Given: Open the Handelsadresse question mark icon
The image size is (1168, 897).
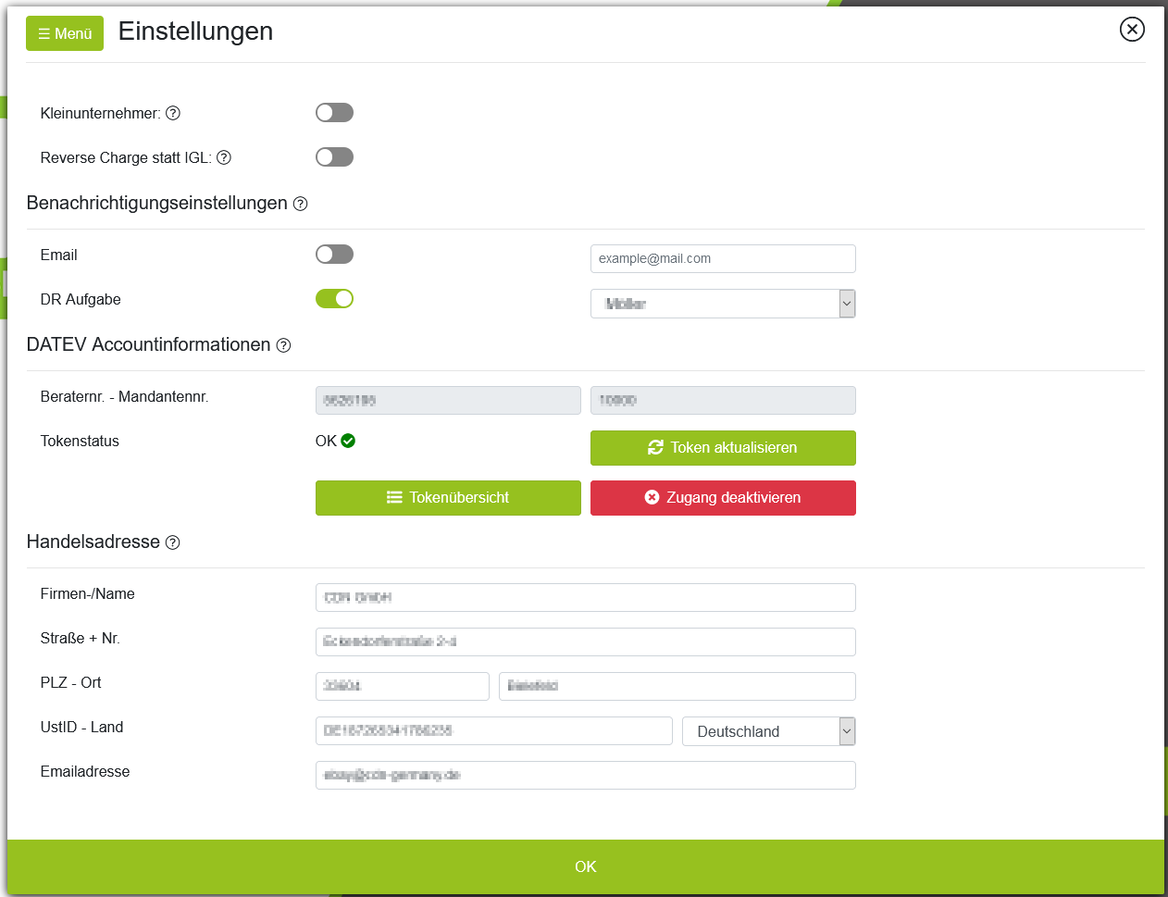Looking at the screenshot, I should click(x=173, y=542).
